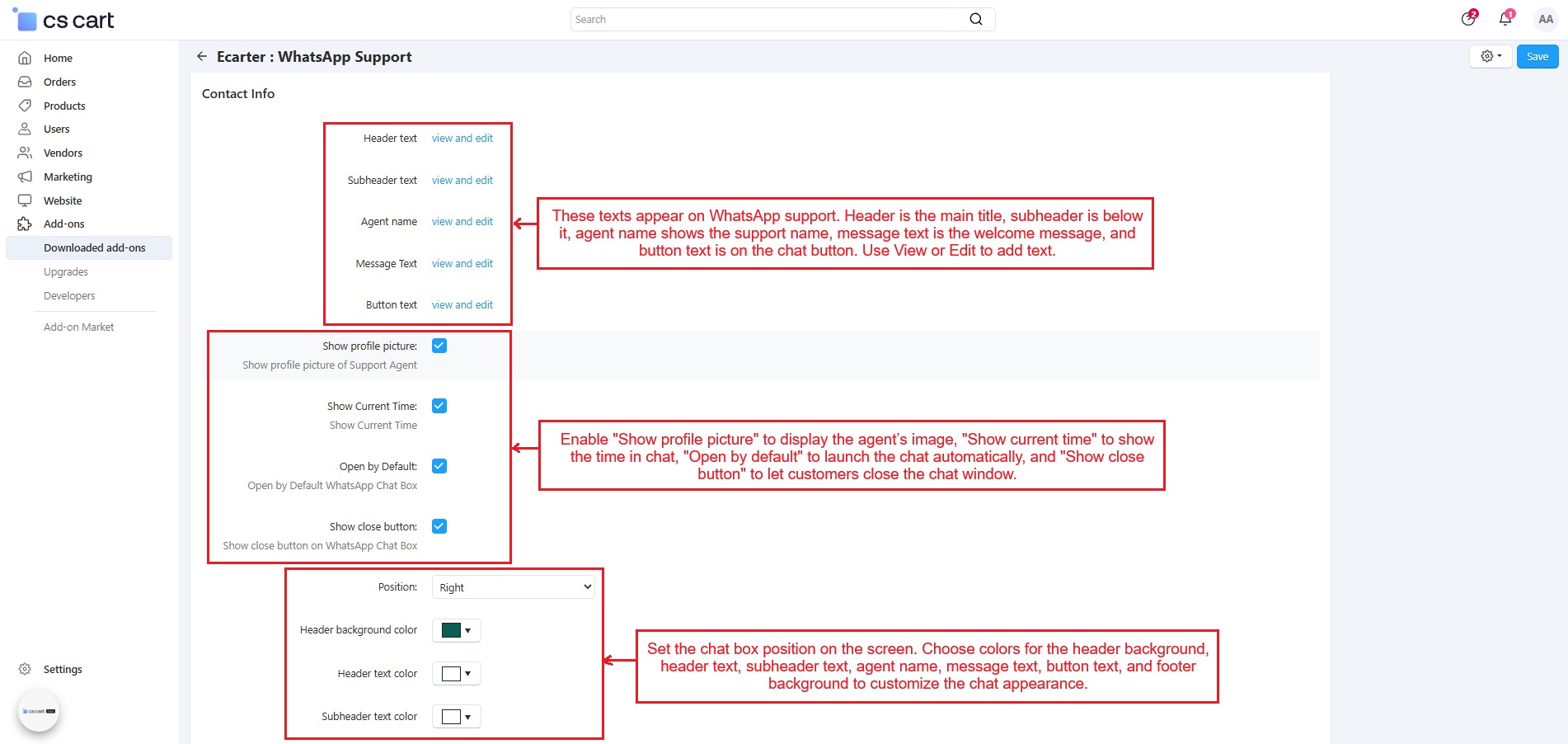Open the Position dropdown

point(513,587)
